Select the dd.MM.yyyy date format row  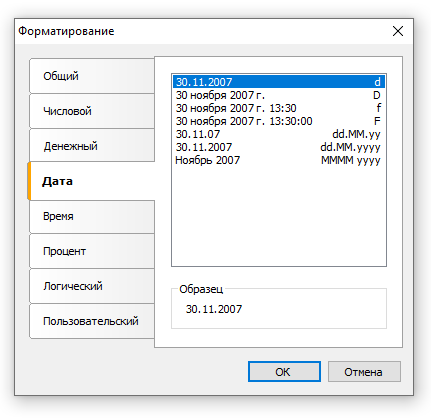click(279, 147)
